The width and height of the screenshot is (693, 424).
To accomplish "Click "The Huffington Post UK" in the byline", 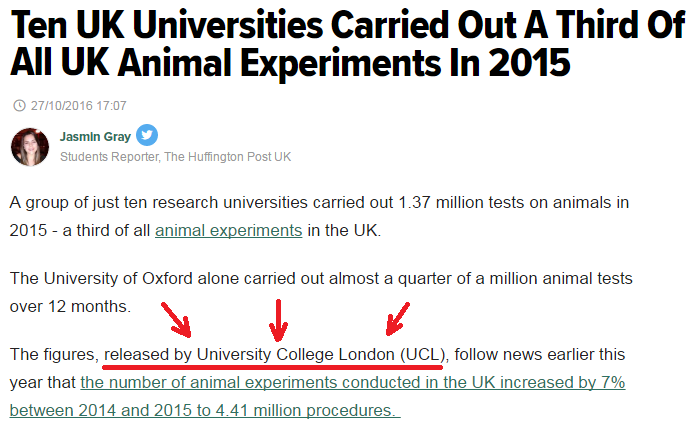I will [x=229, y=157].
